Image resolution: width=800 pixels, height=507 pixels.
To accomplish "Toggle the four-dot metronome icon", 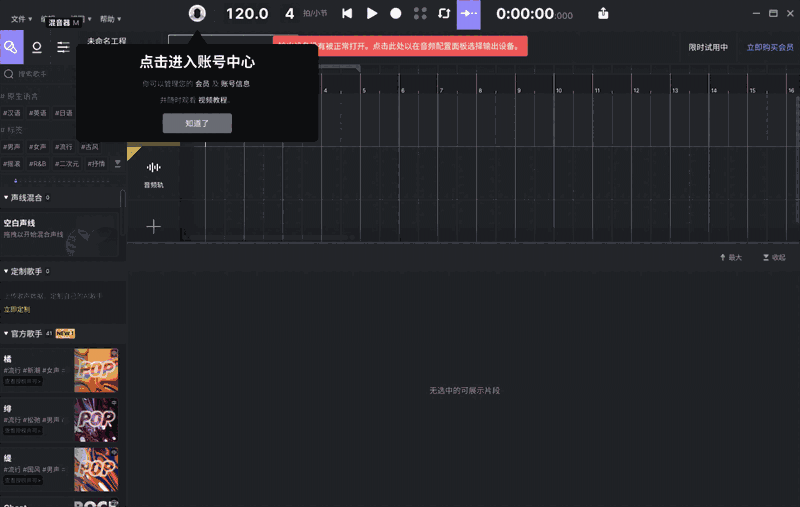I will click(420, 13).
